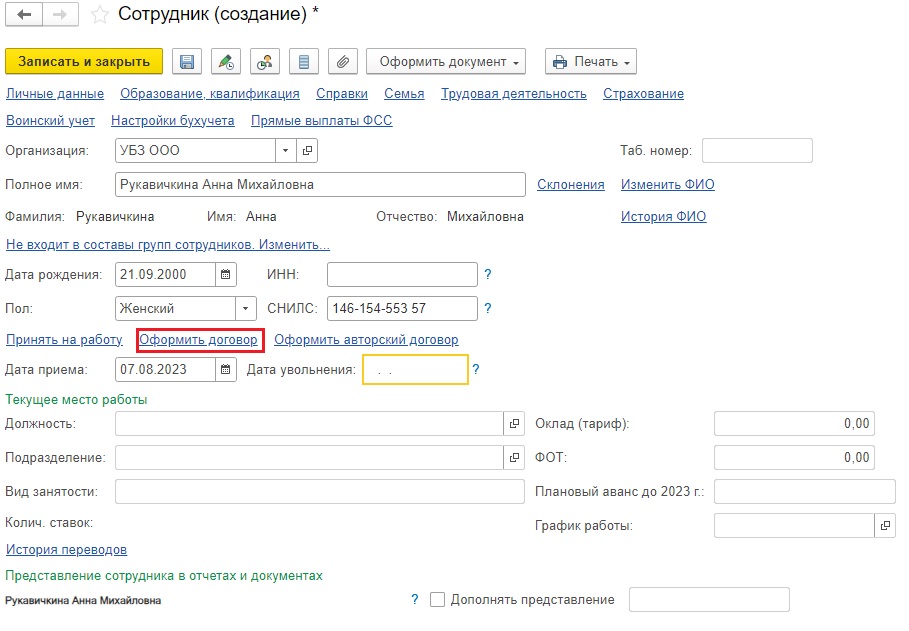Click into the Полное имя field
This screenshot has width=909, height=631.
321,184
